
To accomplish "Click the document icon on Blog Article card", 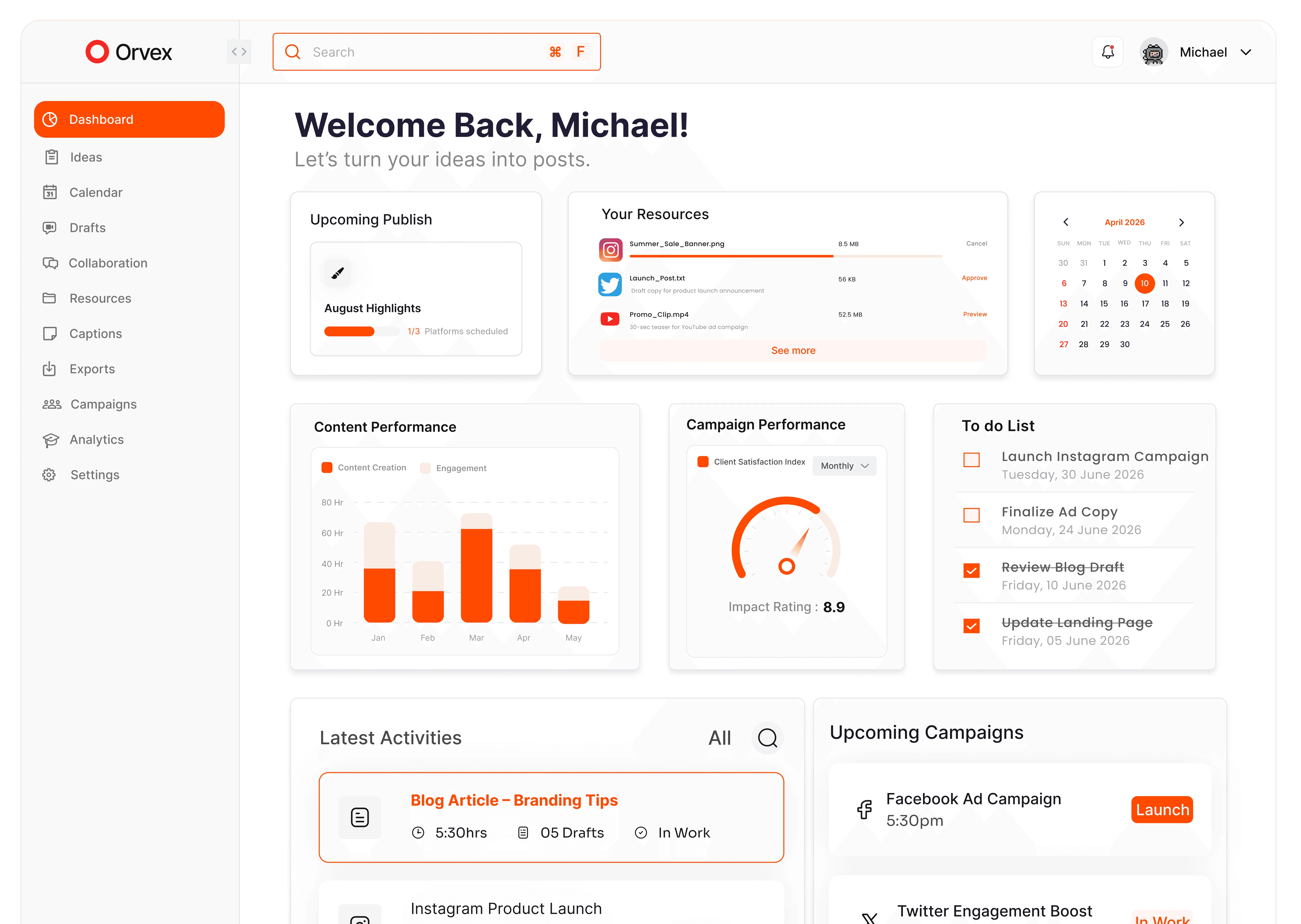I will 360,818.
